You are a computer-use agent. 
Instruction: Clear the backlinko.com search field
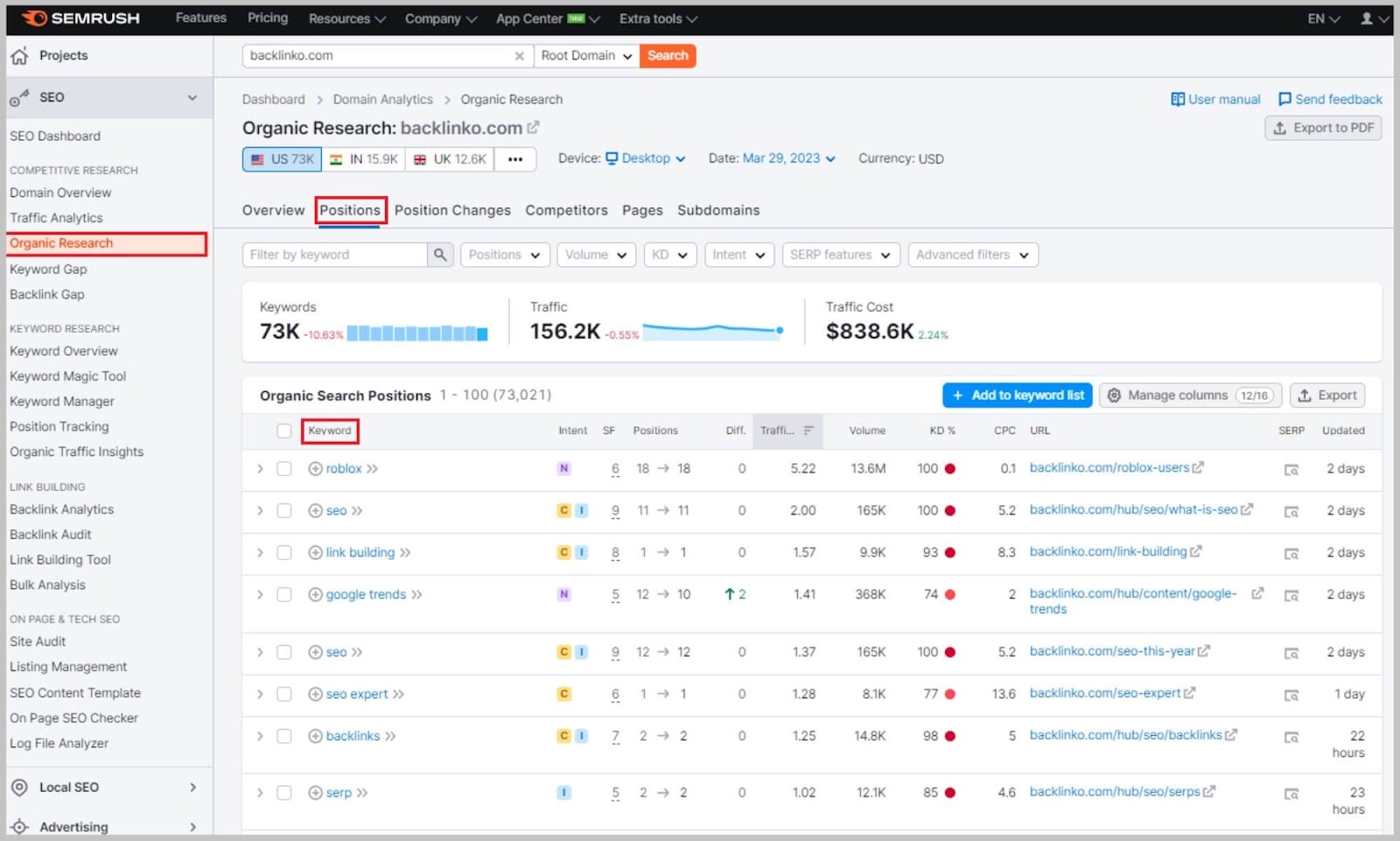(519, 56)
